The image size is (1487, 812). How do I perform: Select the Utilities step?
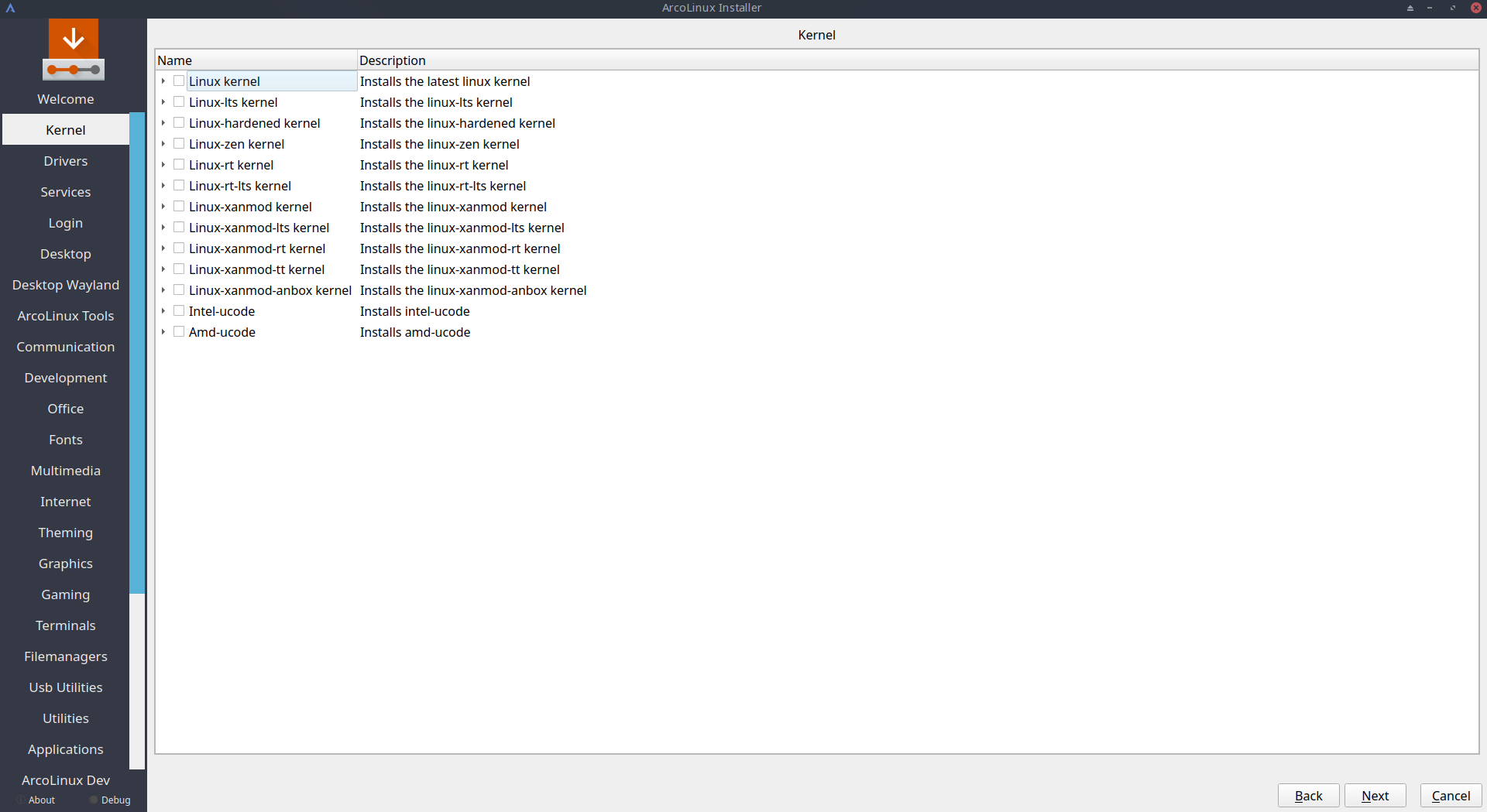(66, 718)
